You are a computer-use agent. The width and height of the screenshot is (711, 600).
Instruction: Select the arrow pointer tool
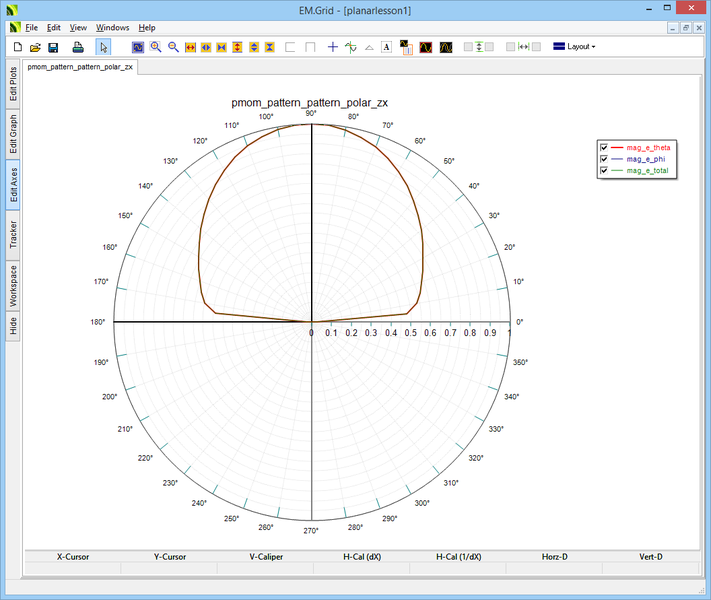pyautogui.click(x=103, y=47)
